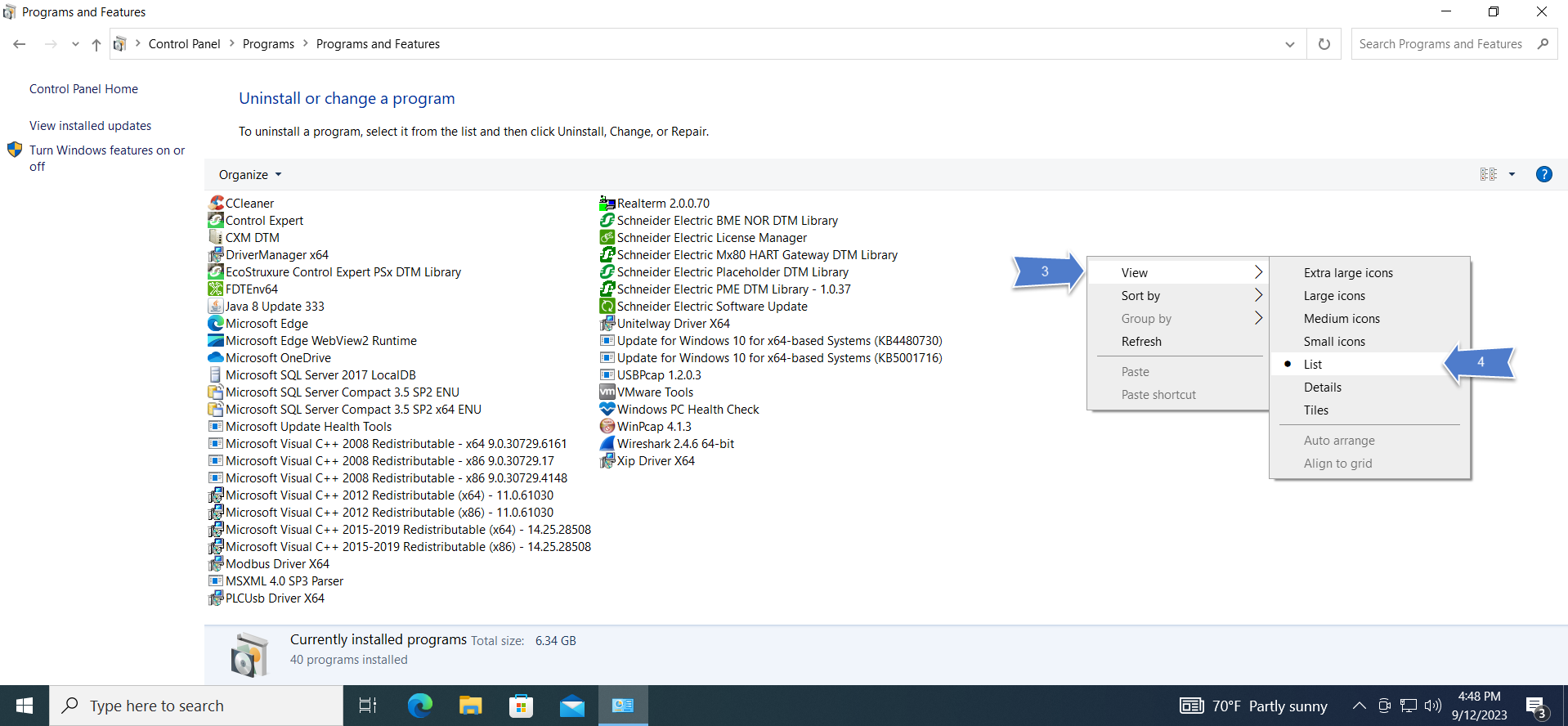Open the Windows Start menu
This screenshot has width=1568, height=726.
[x=25, y=706]
